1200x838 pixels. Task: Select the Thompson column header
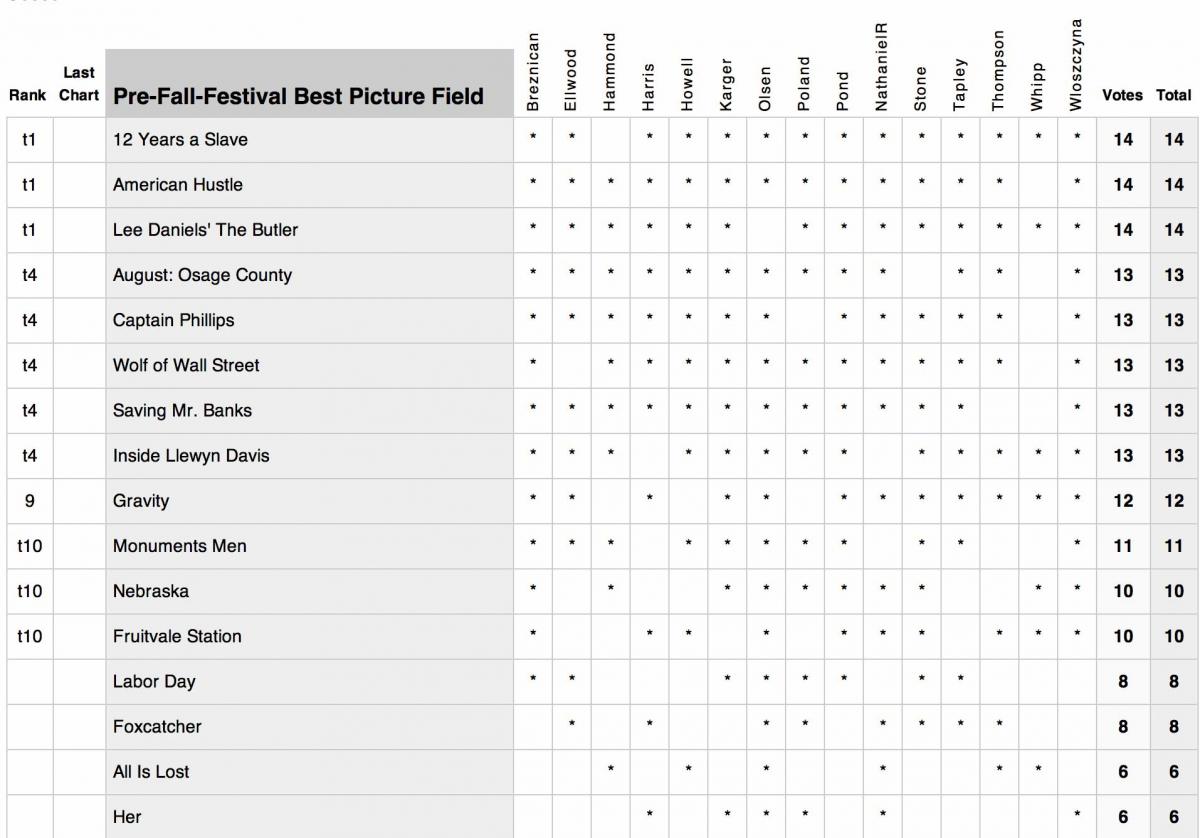coord(998,70)
